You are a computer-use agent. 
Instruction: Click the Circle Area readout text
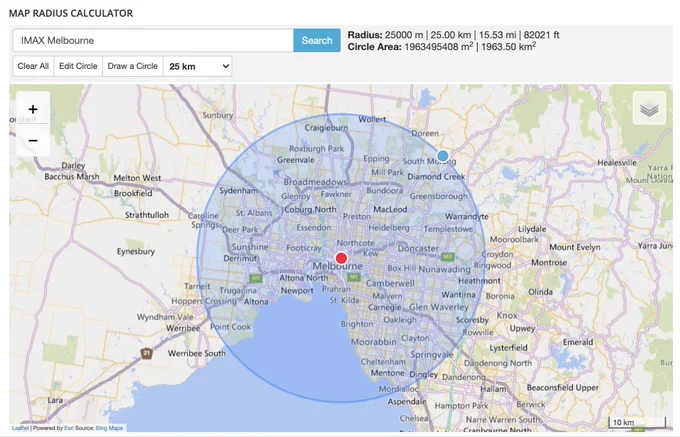tap(441, 46)
